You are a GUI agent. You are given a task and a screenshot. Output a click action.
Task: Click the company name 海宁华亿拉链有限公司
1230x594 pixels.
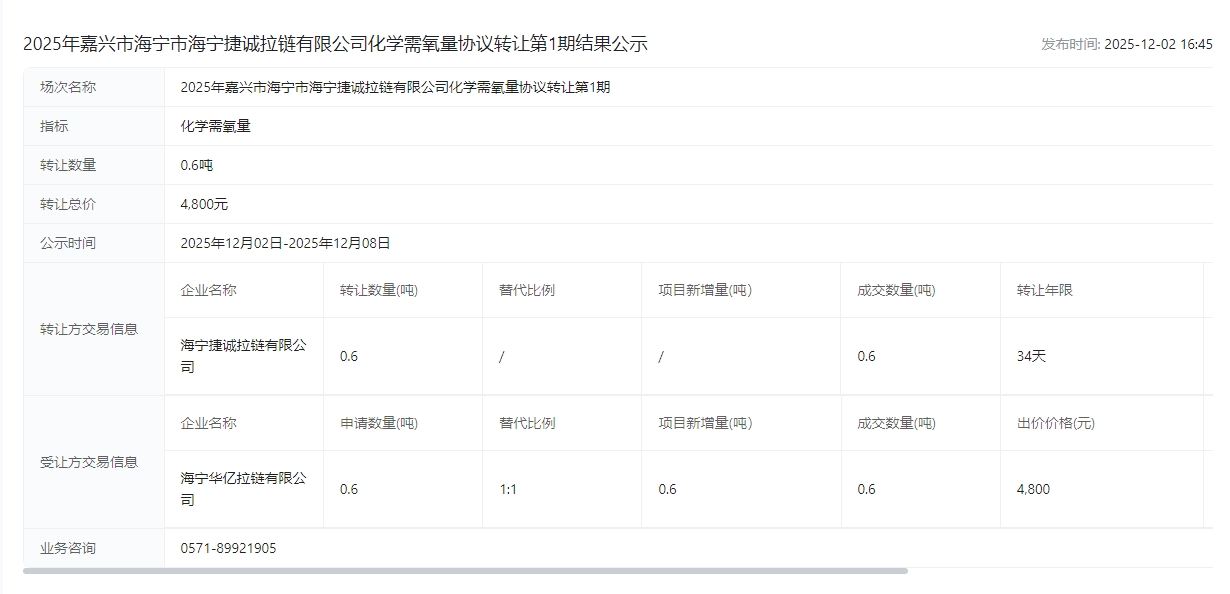(x=243, y=489)
